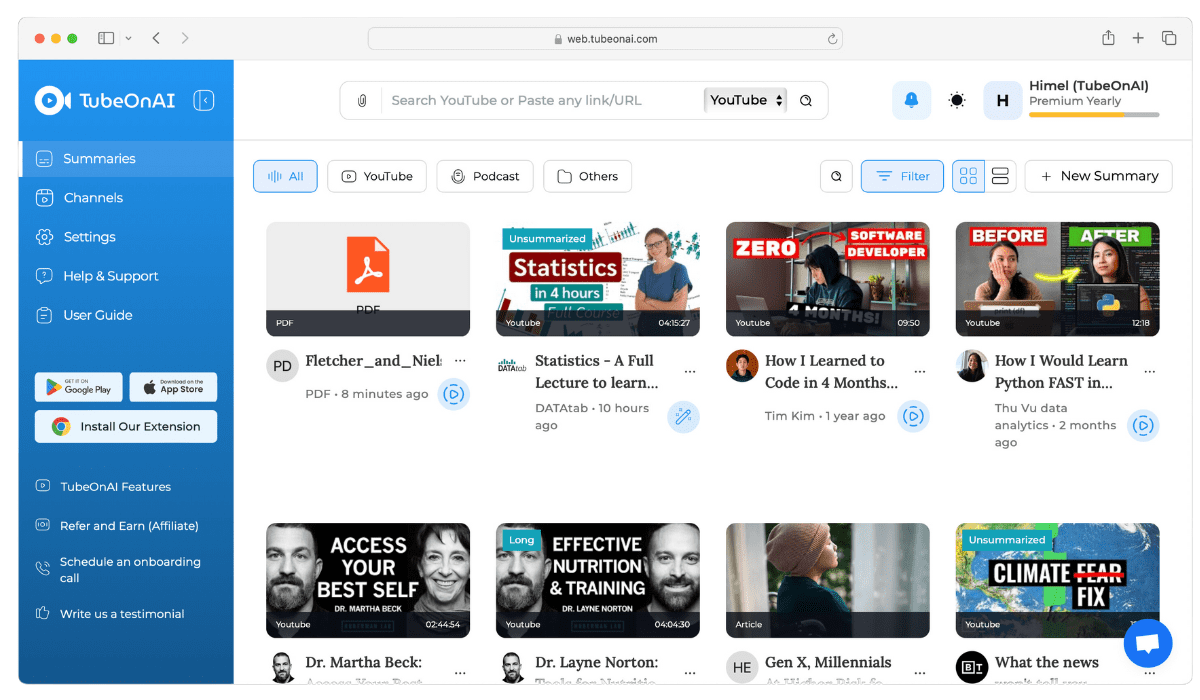The width and height of the screenshot is (1200, 700).
Task: Open more options for How I Learned to Code
Action: (x=920, y=372)
